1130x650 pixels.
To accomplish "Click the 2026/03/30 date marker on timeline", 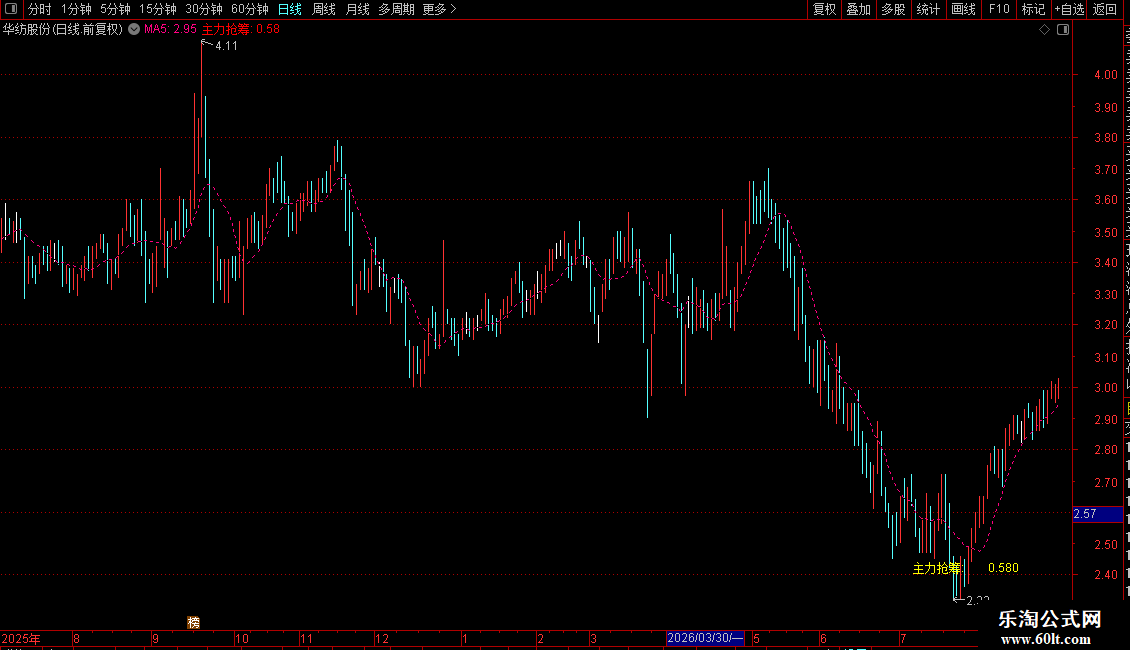I will click(x=705, y=638).
